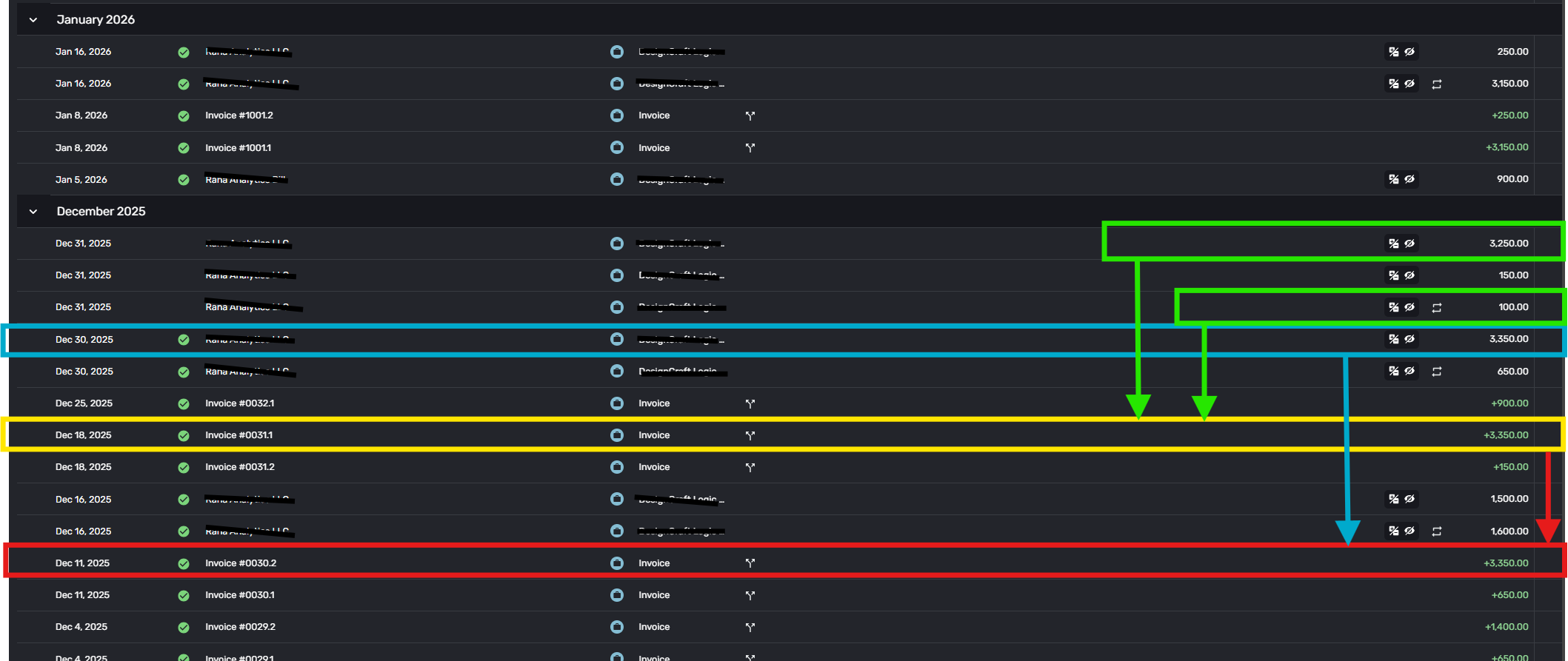Click exclude-from-budget icon on the 3,250.00 row
1568x661 pixels.
1394,244
